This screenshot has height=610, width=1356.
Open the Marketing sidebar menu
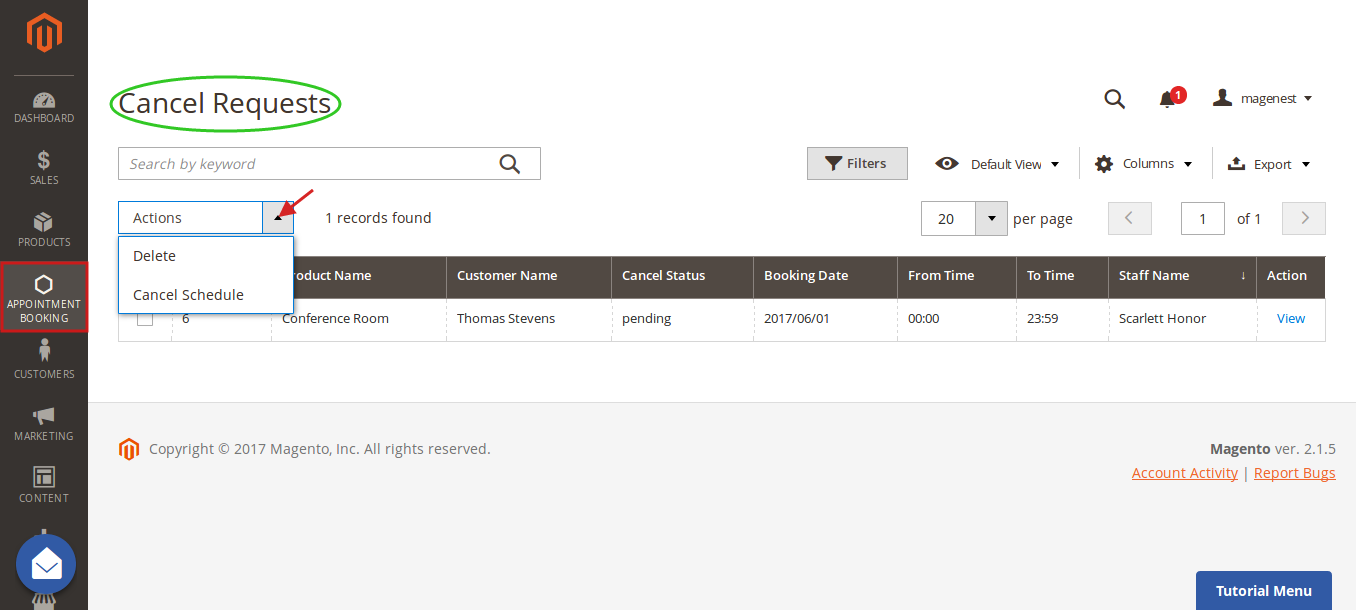tap(44, 423)
